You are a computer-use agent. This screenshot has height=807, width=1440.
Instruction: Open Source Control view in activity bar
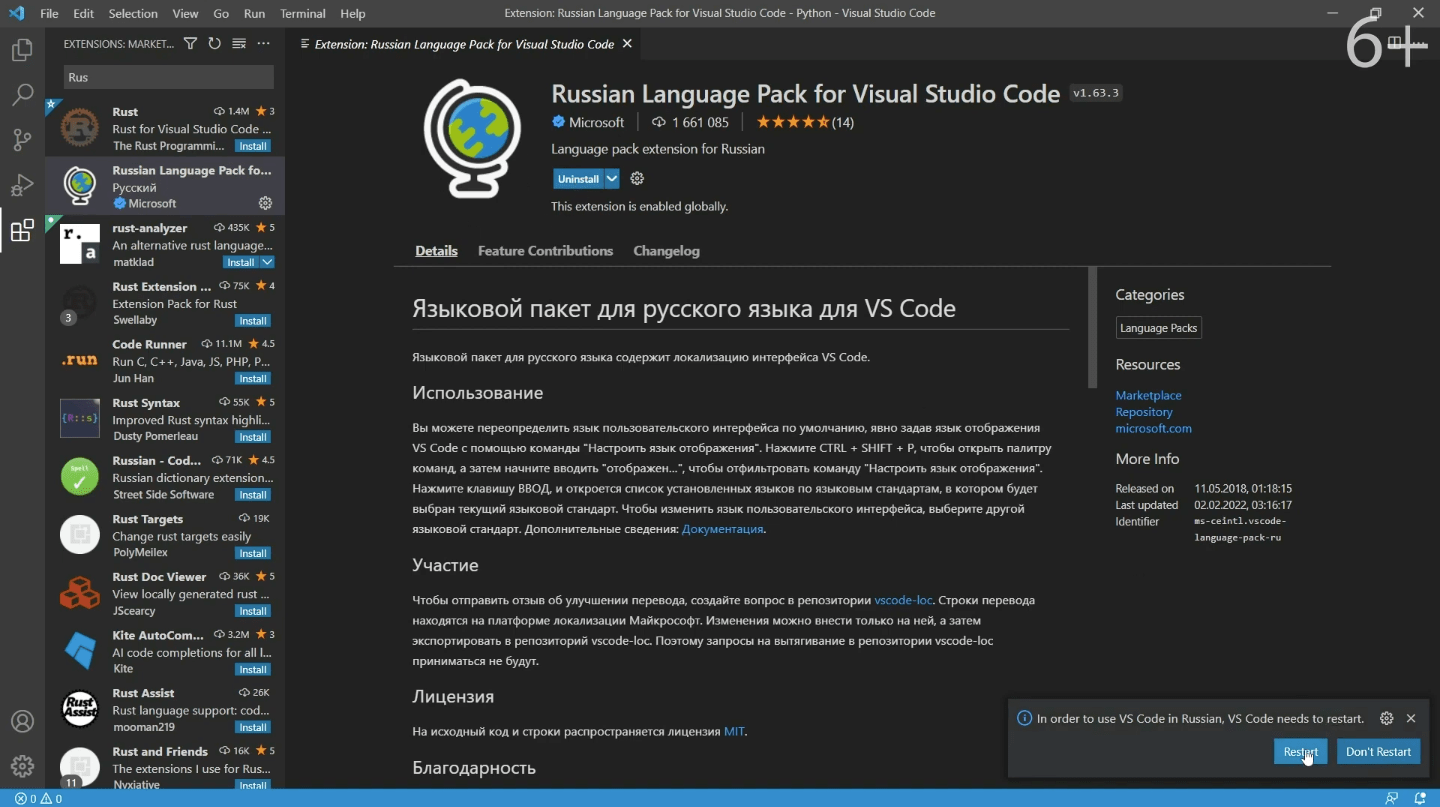(22, 140)
